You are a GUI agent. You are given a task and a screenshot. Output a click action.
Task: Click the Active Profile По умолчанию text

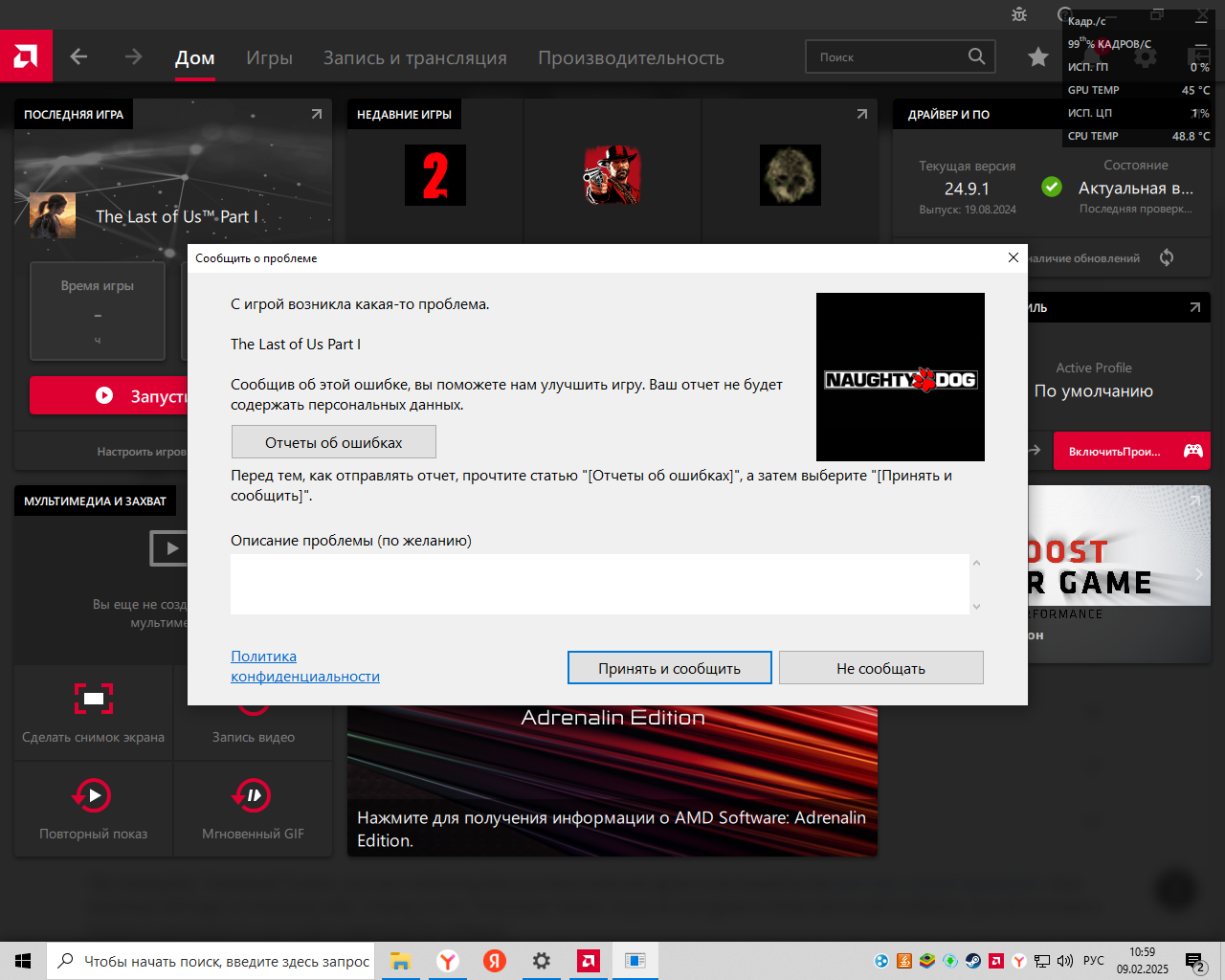[1094, 381]
